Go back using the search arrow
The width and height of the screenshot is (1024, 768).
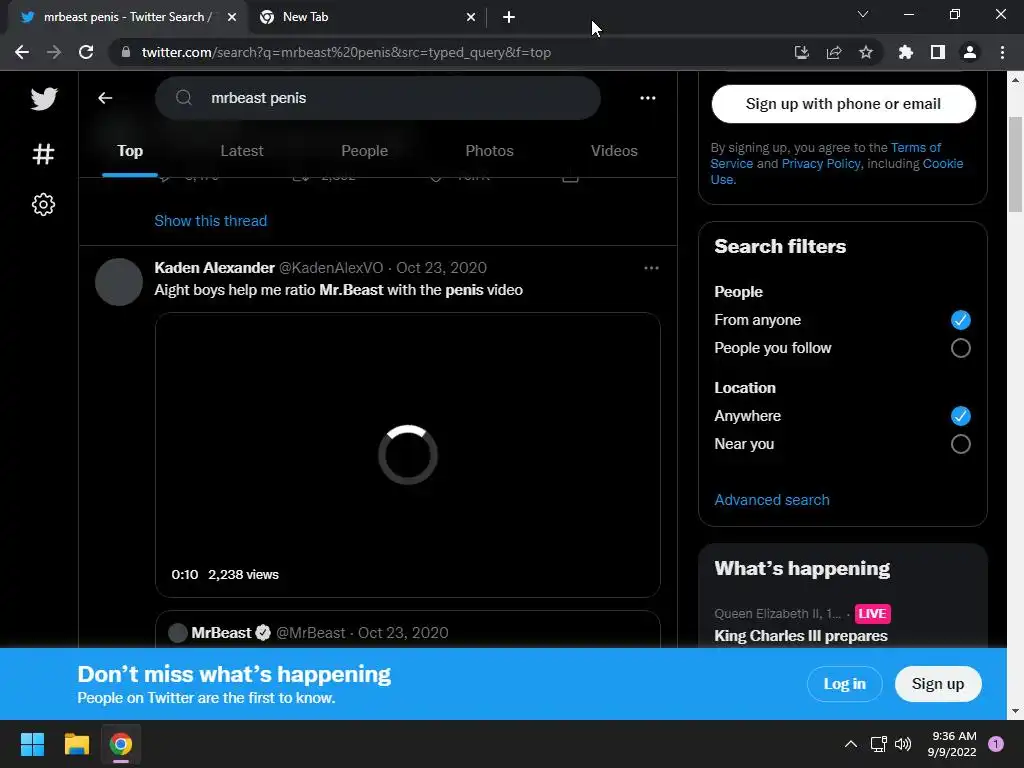click(x=105, y=98)
